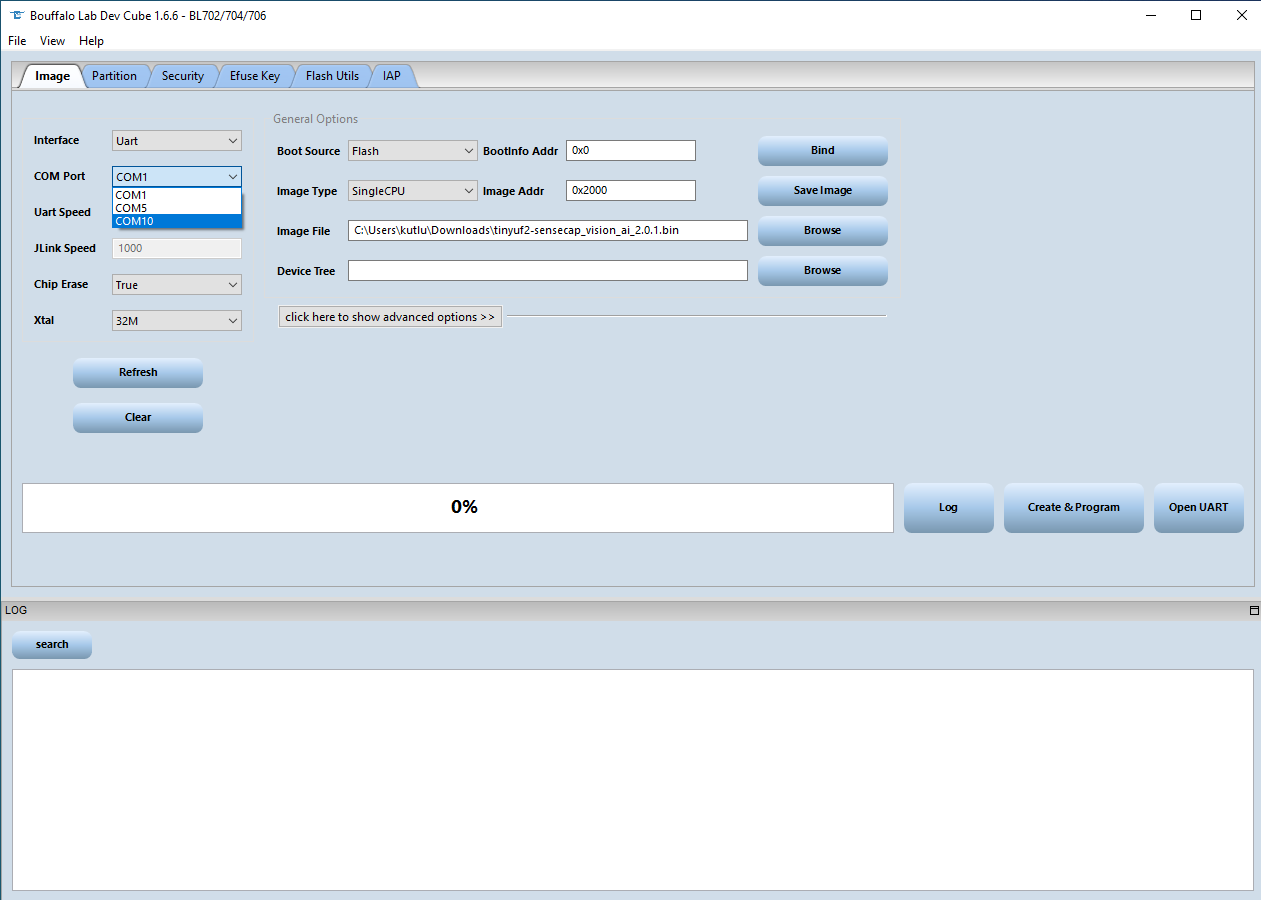This screenshot has width=1261, height=900.
Task: Open the Boot Source dropdown
Action: pyautogui.click(x=413, y=151)
